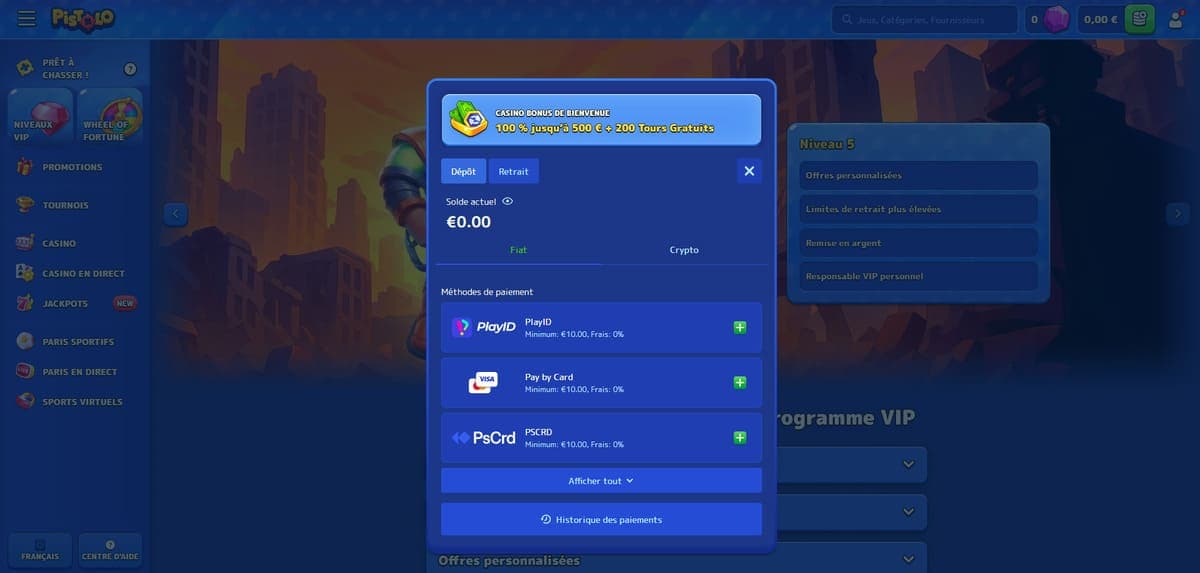This screenshot has height=573, width=1200.
Task: Click the €0.00 current balance amount
Action: point(468,222)
